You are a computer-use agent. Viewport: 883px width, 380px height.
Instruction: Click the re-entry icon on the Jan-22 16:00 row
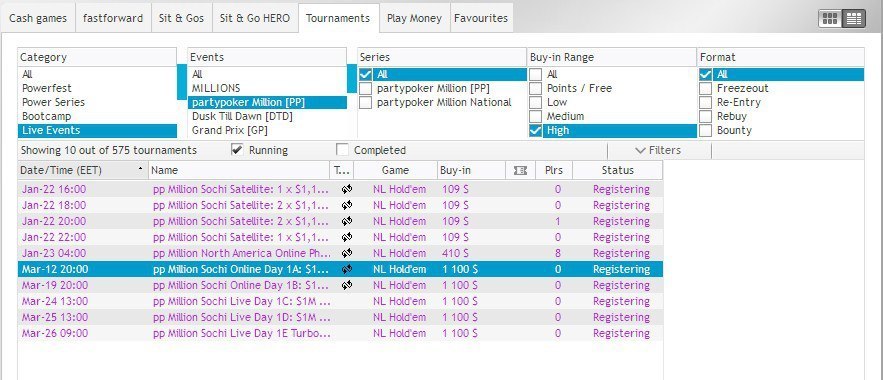[346, 190]
